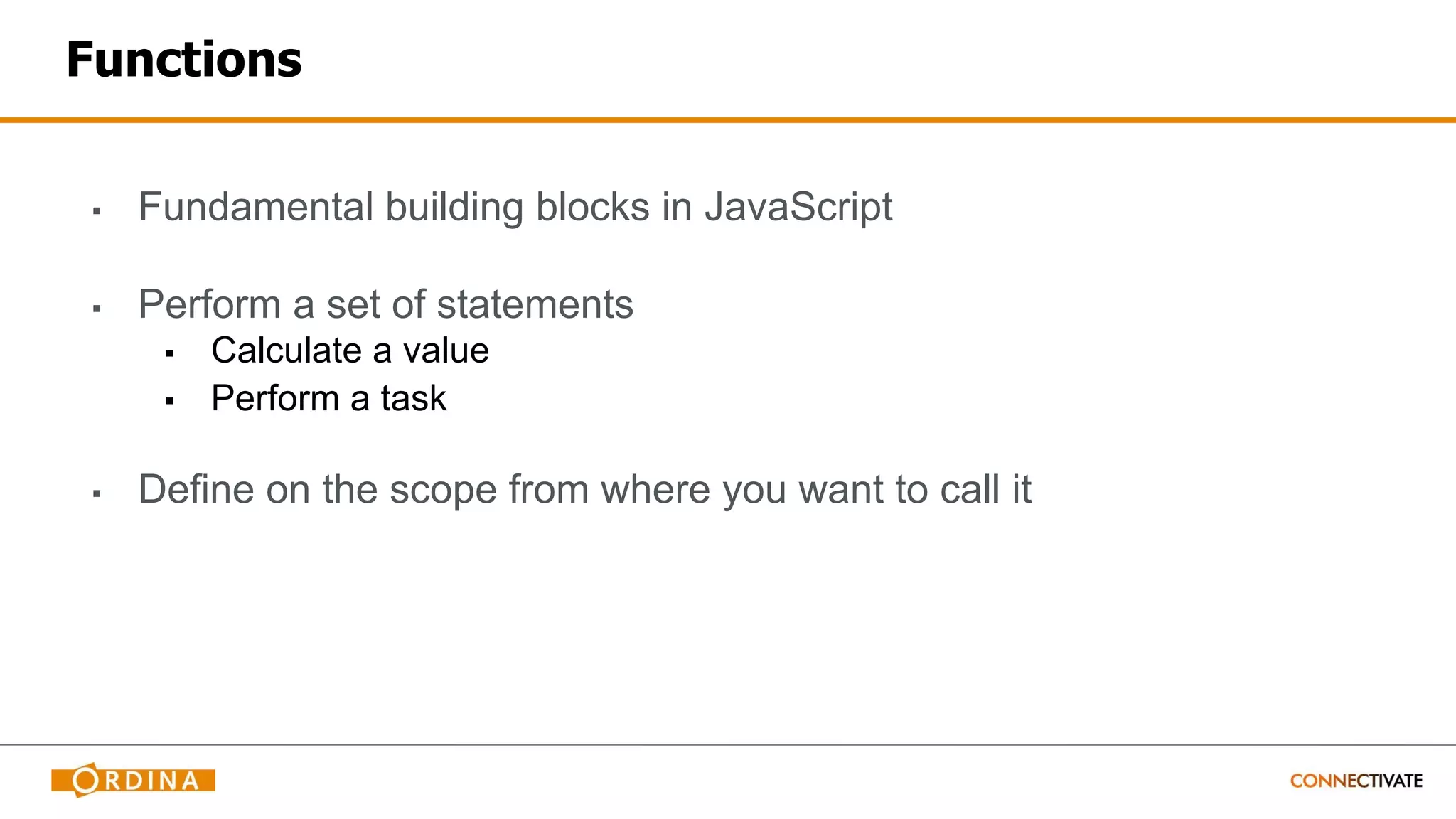This screenshot has height=819, width=1456.
Task: Click bullet marker before 'Fundamental building blocks'
Action: click(x=97, y=211)
